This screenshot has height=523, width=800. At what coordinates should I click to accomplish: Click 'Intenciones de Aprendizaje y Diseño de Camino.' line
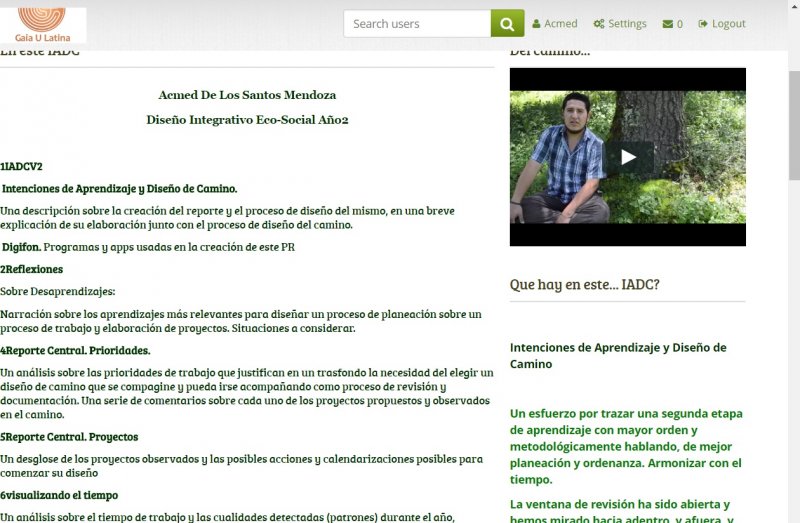(119, 189)
